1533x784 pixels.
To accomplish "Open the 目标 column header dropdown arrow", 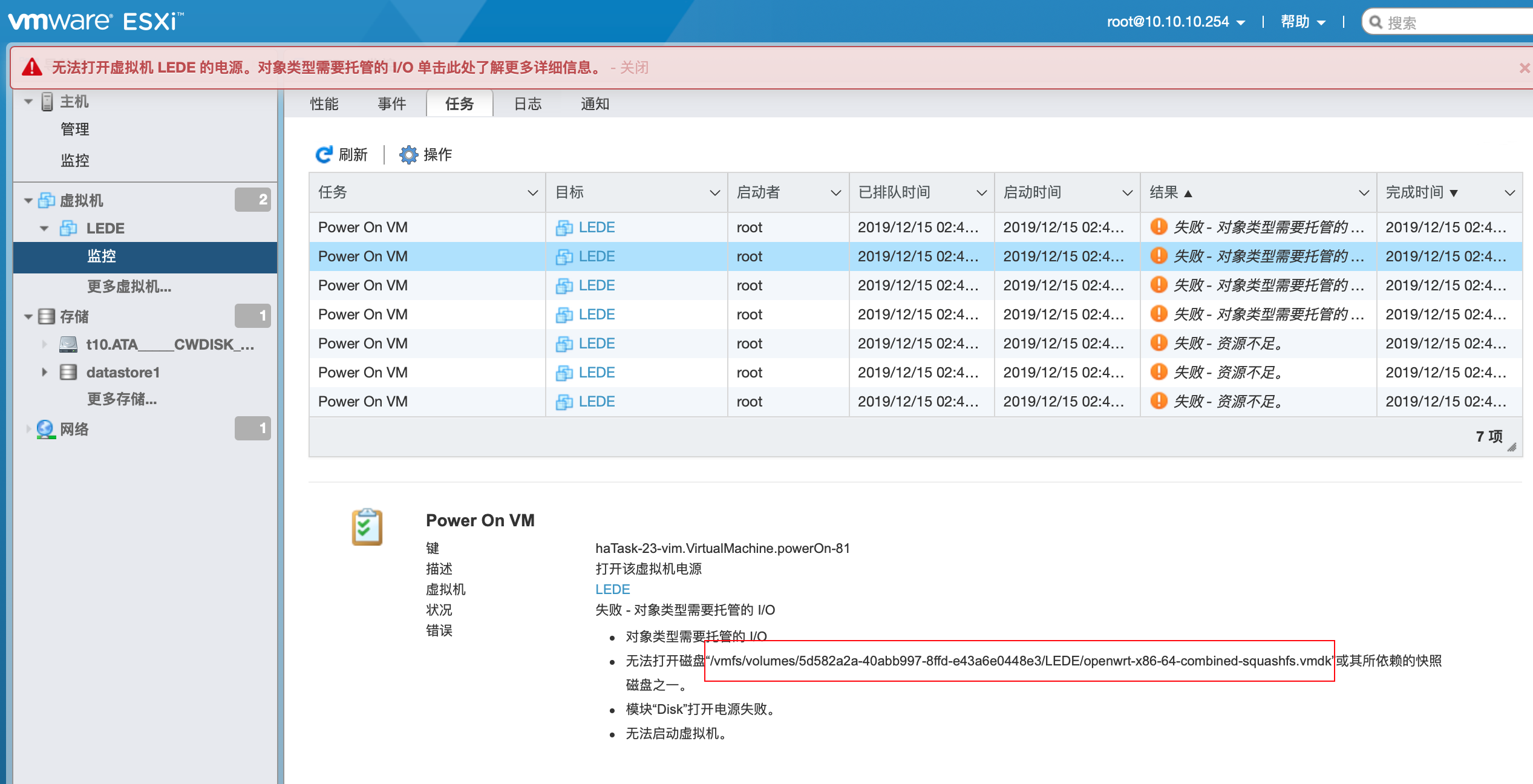I will (715, 193).
